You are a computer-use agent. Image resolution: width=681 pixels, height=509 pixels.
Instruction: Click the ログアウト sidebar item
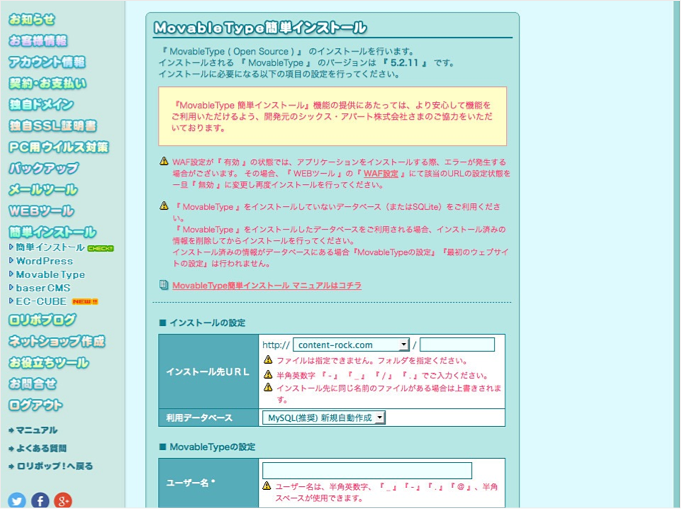(36, 405)
